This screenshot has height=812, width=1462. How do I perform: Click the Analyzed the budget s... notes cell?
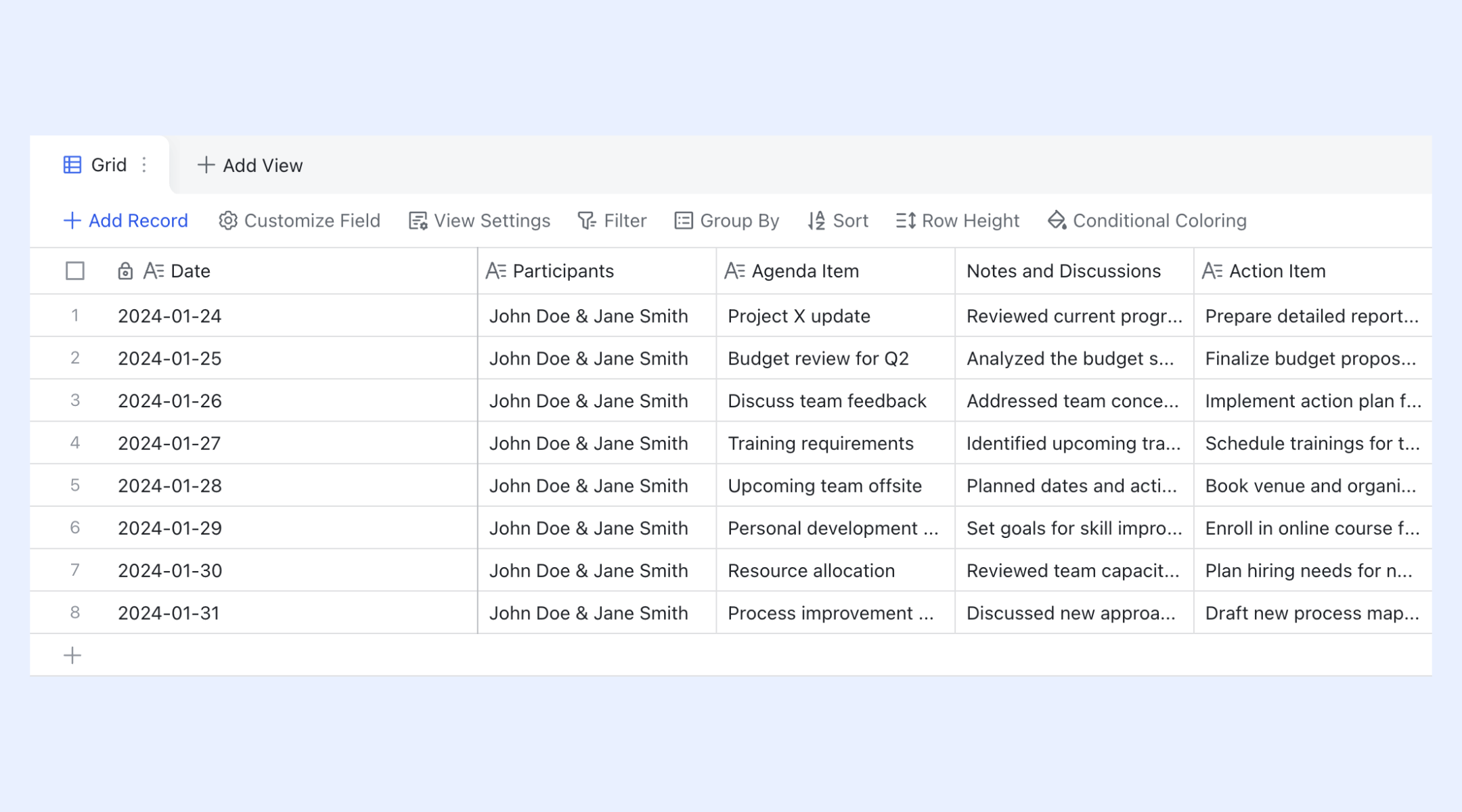pos(1074,359)
